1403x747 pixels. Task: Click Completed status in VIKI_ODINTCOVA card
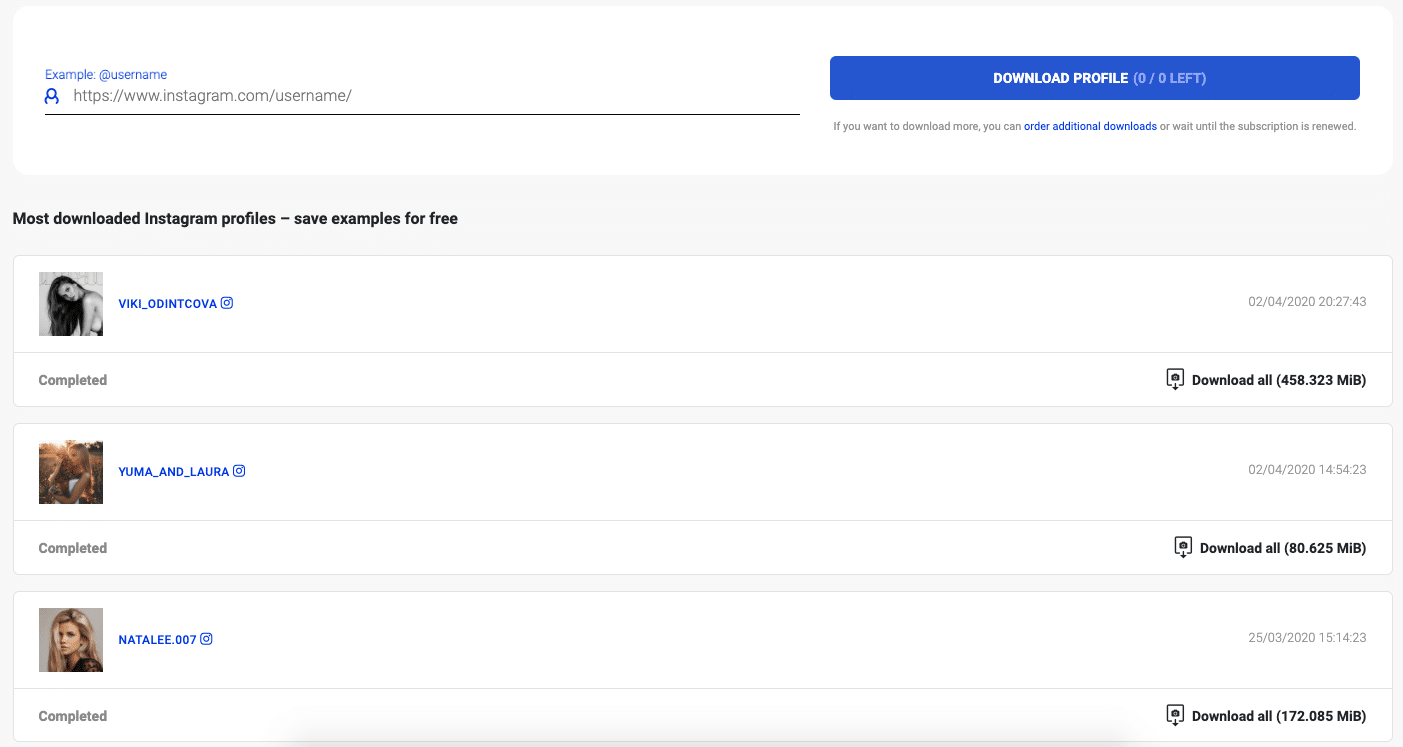click(73, 380)
